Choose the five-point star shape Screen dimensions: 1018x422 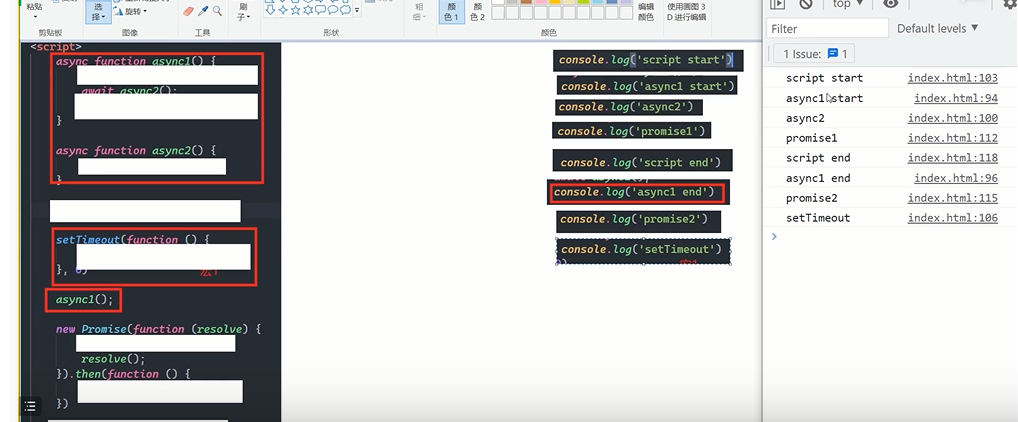(x=295, y=10)
